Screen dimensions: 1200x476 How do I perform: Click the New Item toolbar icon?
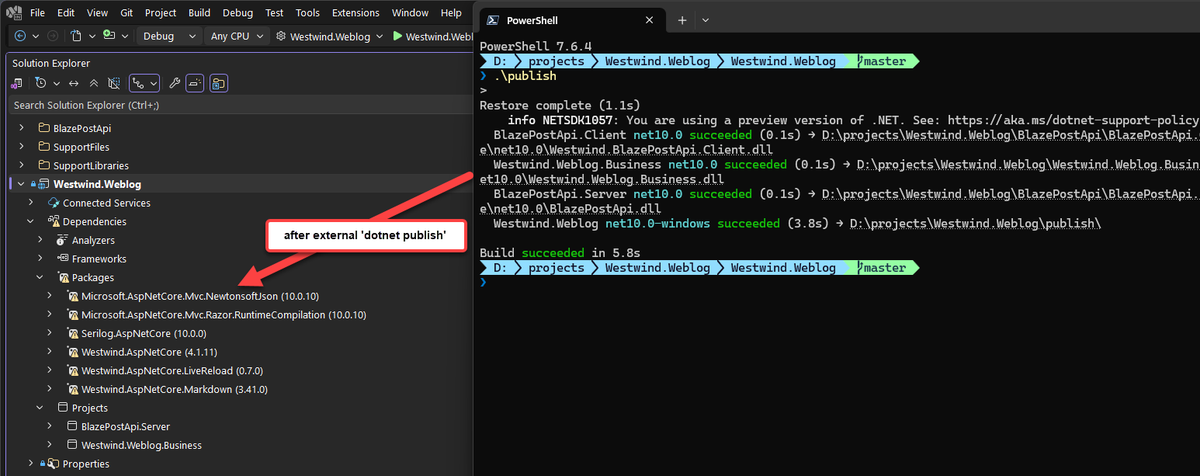click(76, 36)
